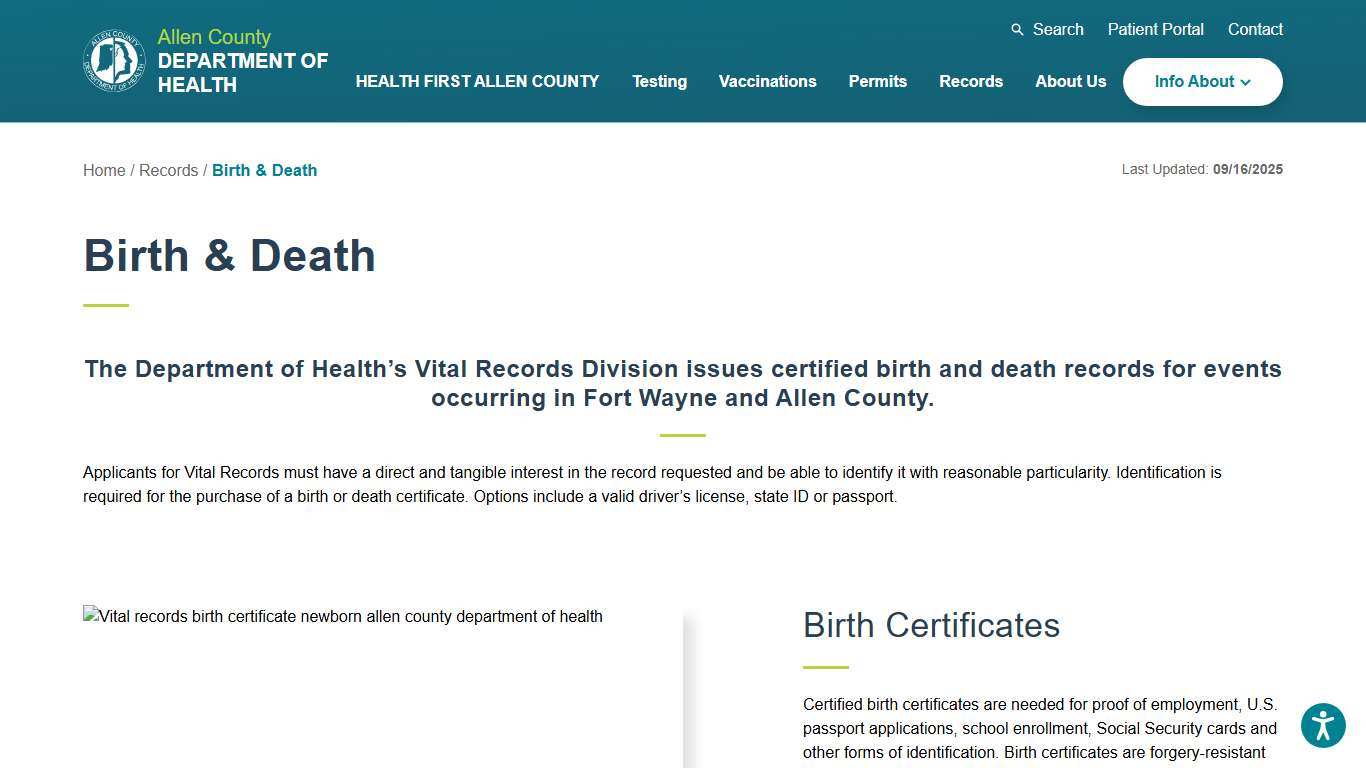Viewport: 1366px width, 768px height.
Task: Click the broken image placeholder icon
Action: (x=90, y=616)
